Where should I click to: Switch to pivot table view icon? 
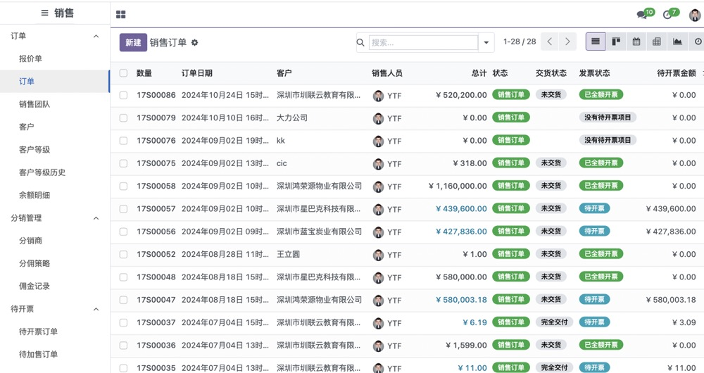pos(656,42)
